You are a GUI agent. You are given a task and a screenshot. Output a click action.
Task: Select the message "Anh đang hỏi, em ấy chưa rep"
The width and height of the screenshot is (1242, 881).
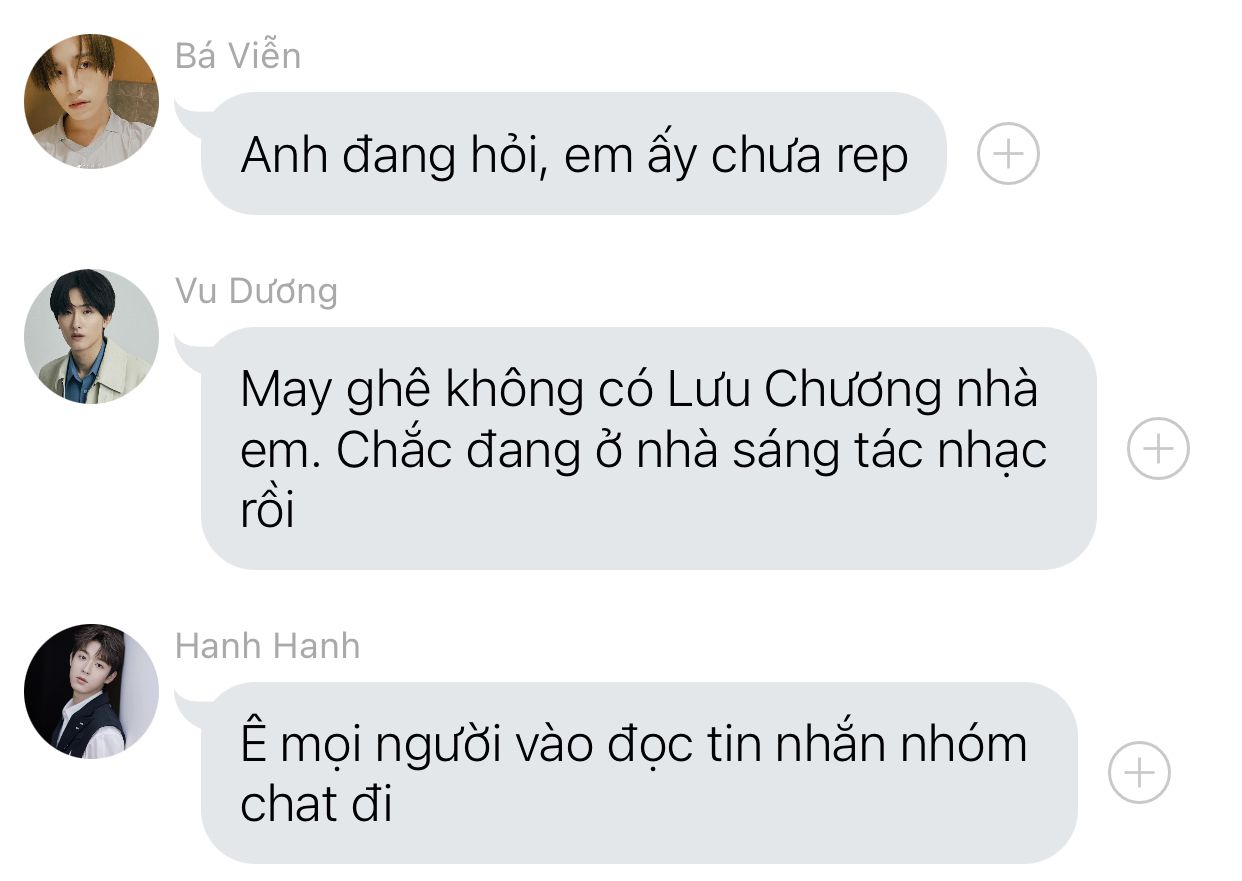coord(573,153)
